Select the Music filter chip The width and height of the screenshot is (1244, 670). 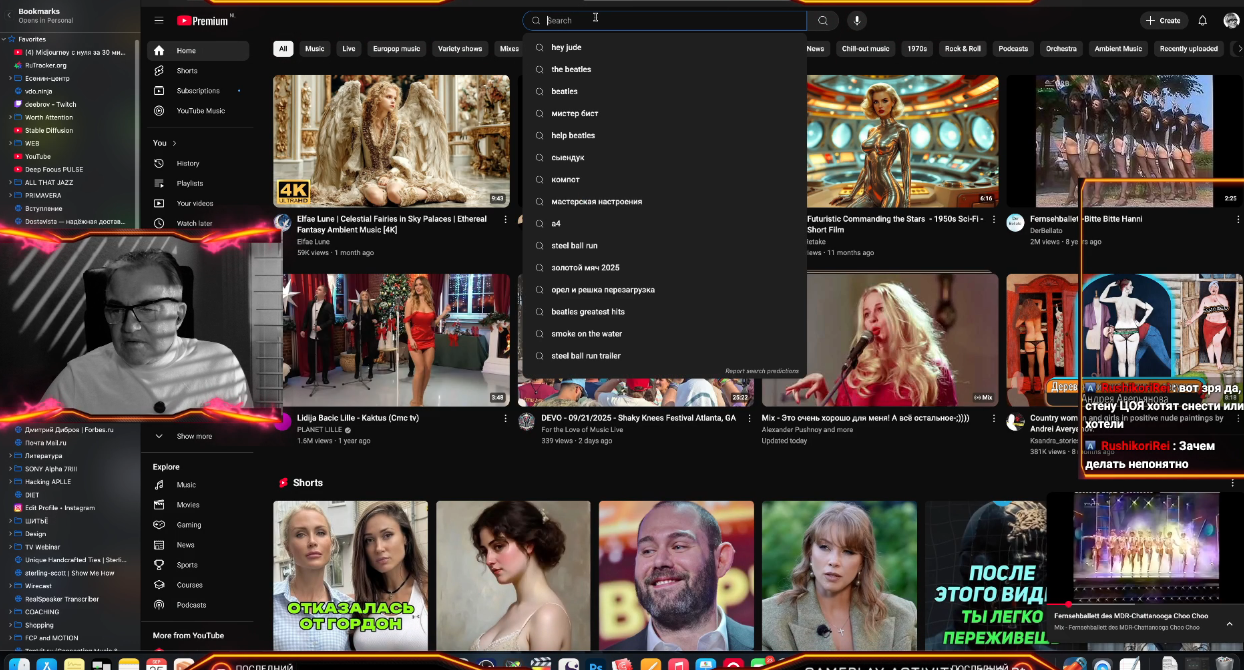point(315,49)
